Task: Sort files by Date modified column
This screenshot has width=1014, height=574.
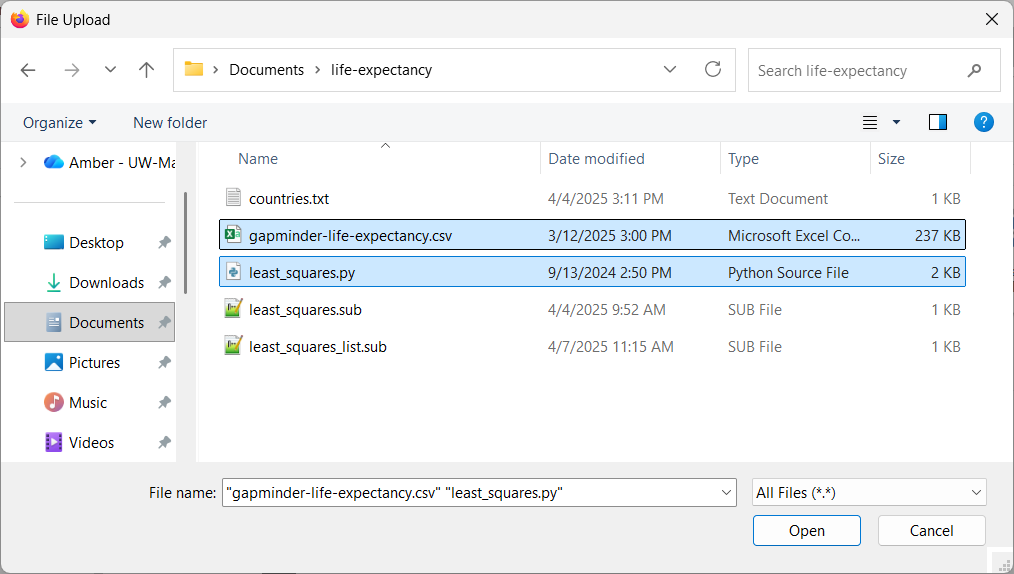Action: 596,159
